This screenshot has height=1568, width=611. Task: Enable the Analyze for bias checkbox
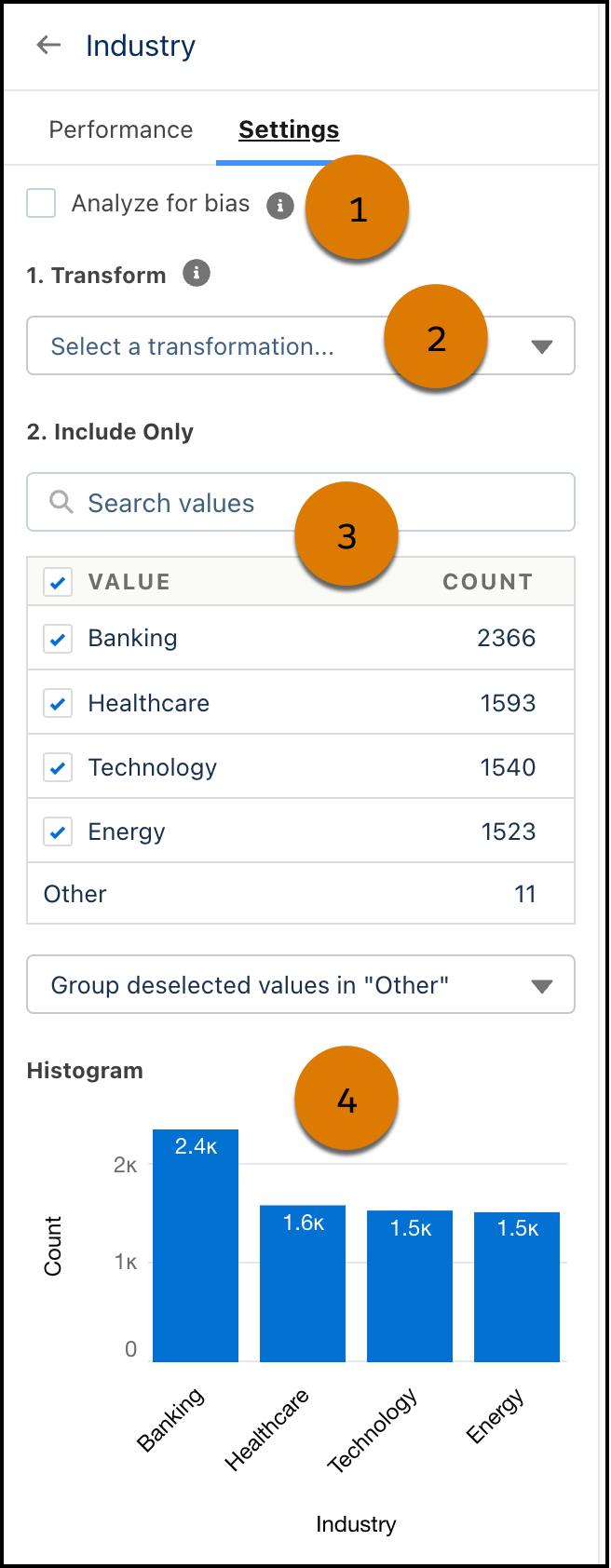[40, 203]
